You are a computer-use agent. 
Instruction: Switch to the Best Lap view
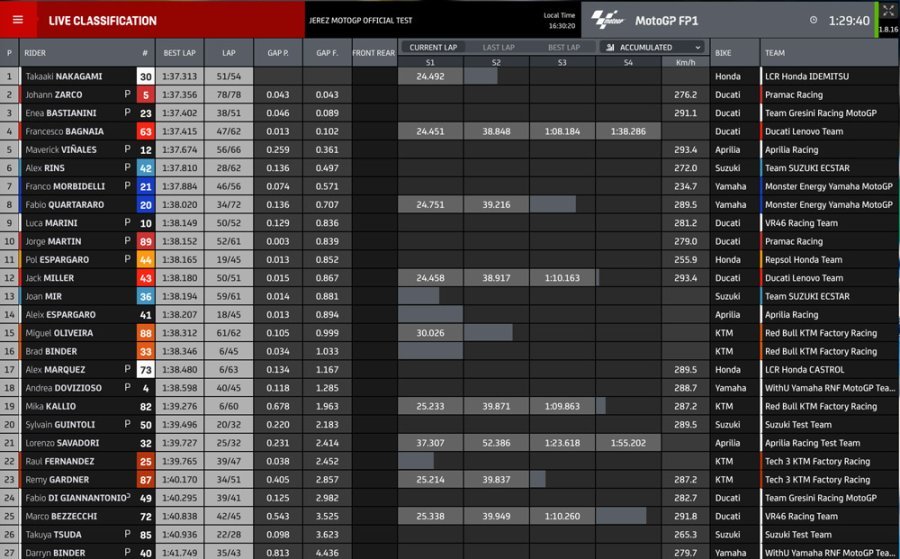[563, 47]
